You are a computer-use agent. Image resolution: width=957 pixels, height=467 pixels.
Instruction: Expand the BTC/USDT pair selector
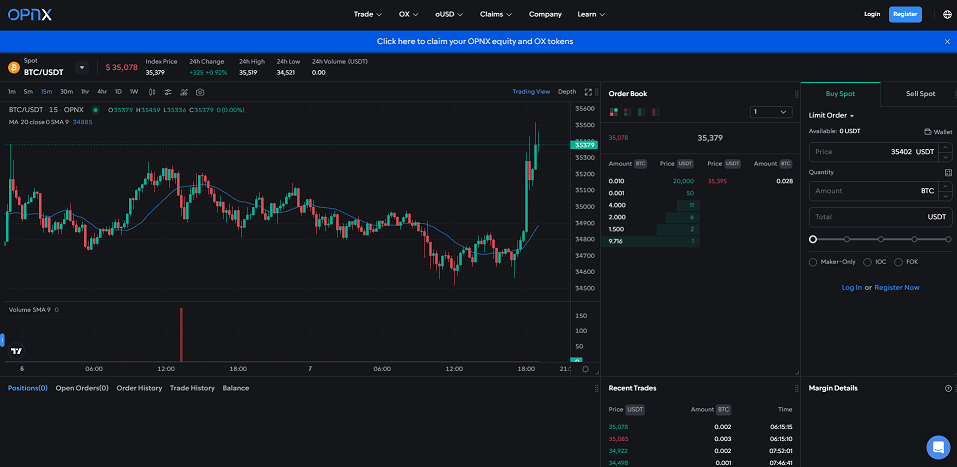coord(81,67)
